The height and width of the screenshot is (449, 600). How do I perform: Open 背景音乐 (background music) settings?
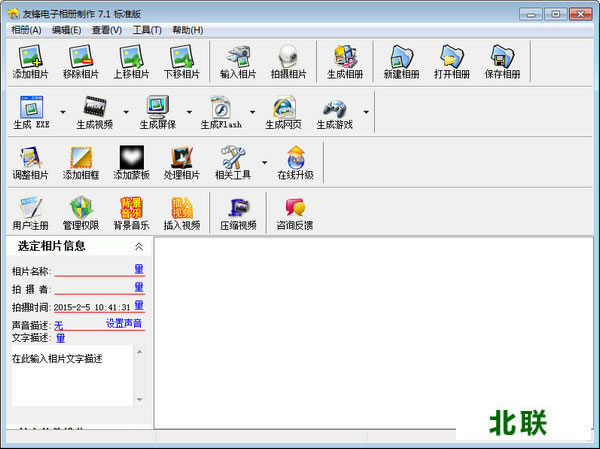coord(132,209)
